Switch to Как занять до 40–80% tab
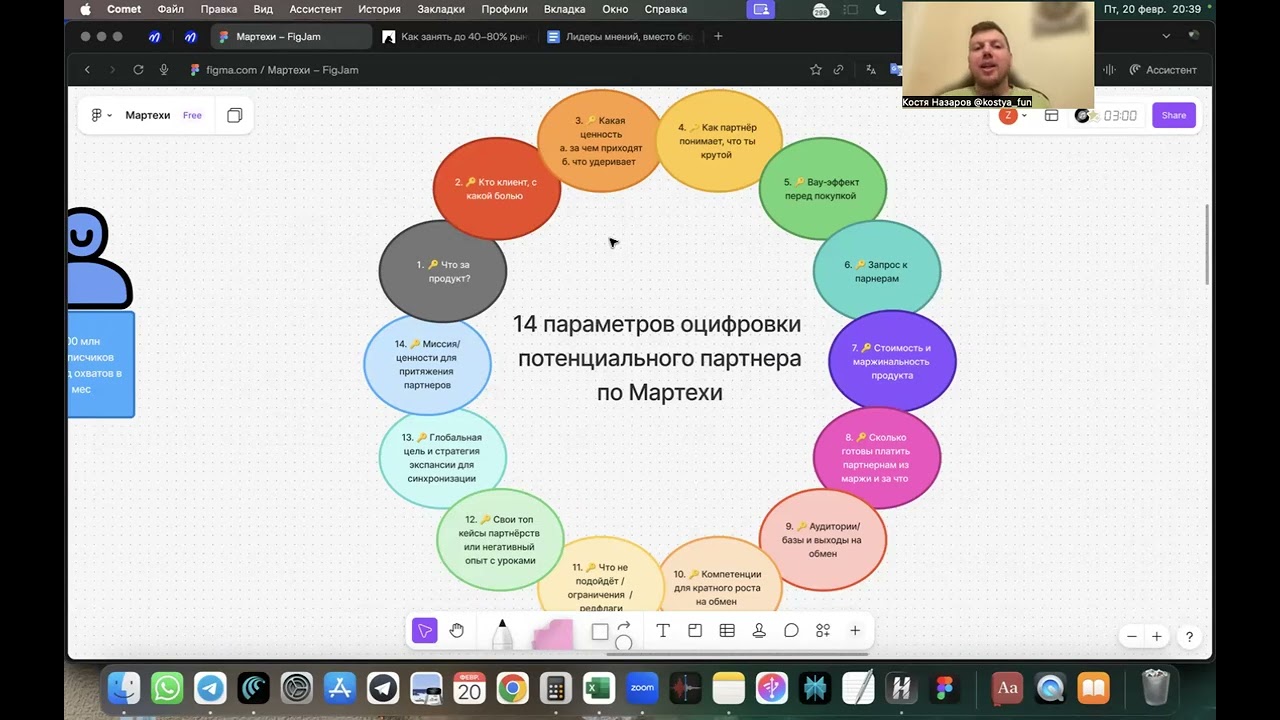Image resolution: width=1280 pixels, height=720 pixels. (456, 37)
